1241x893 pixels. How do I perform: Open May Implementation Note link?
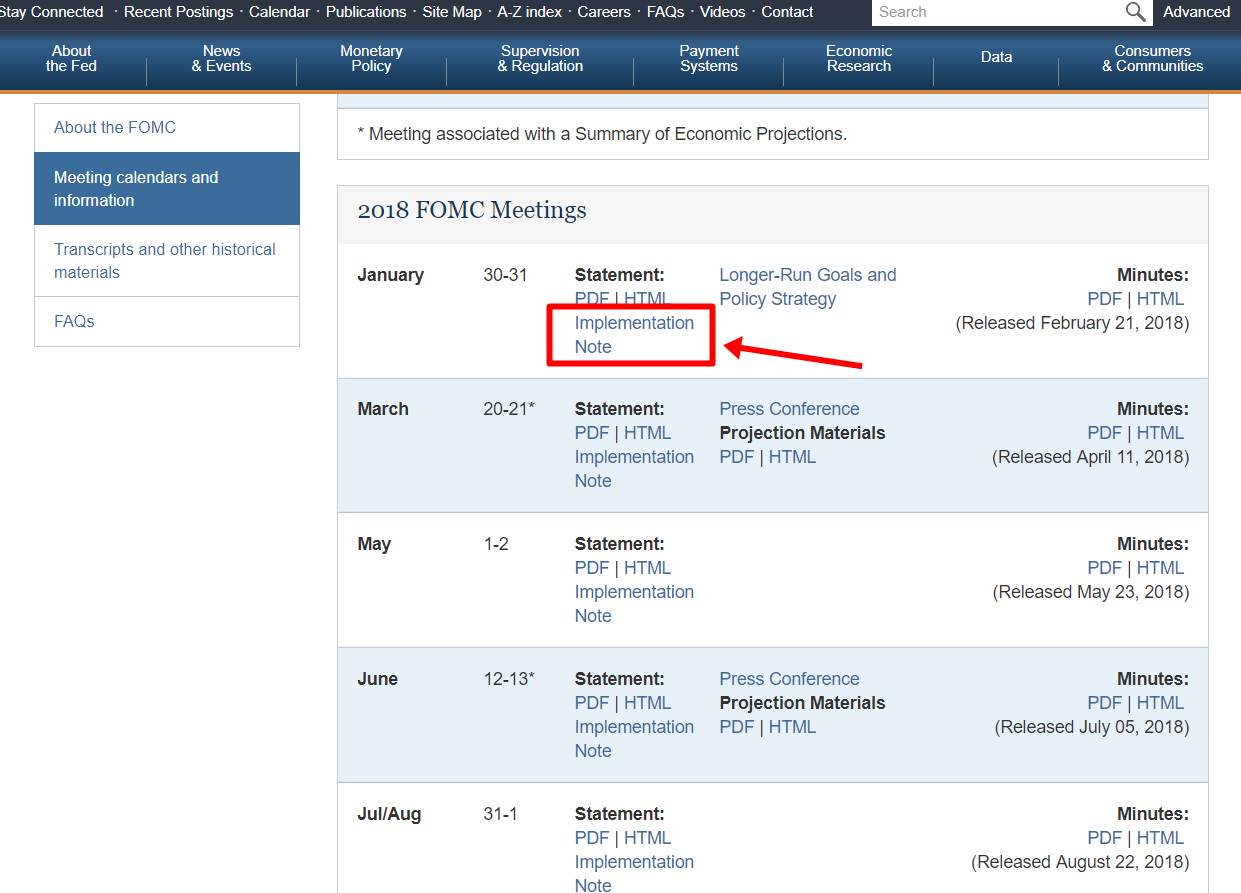pyautogui.click(x=634, y=604)
